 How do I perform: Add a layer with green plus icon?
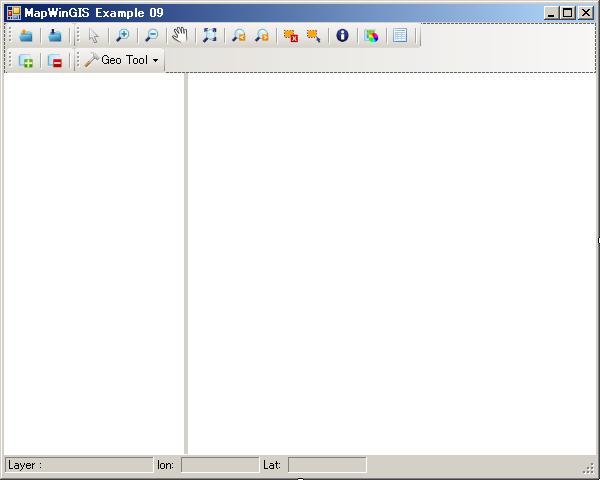click(26, 61)
